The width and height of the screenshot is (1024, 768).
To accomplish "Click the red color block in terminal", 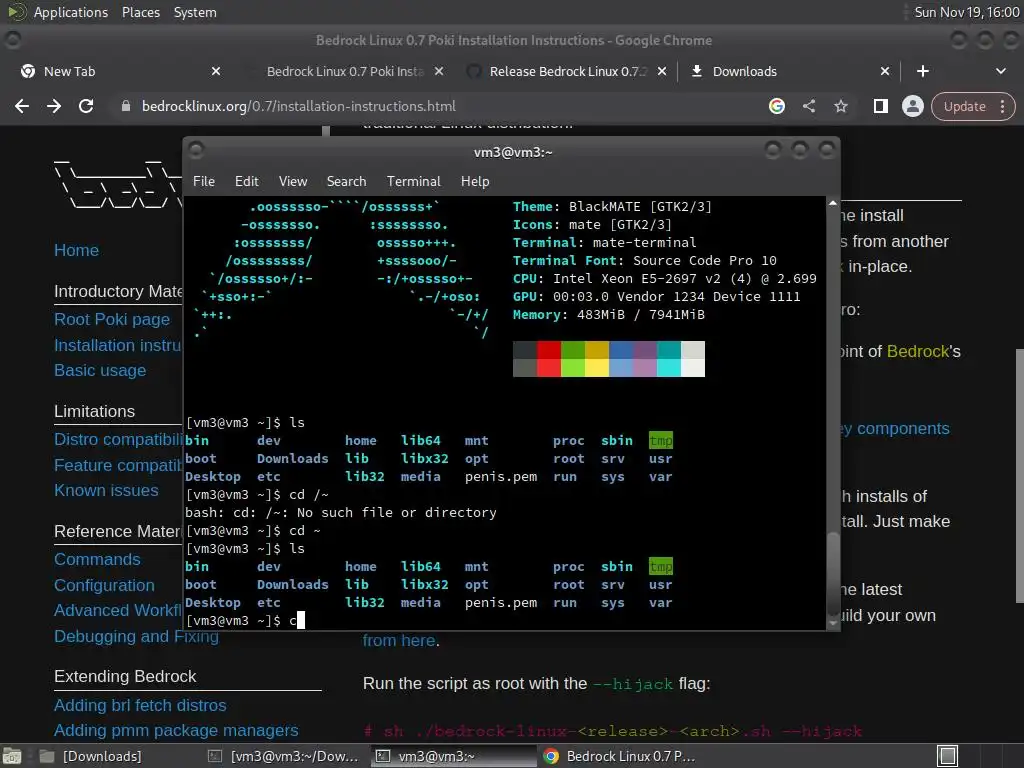I will pos(549,359).
